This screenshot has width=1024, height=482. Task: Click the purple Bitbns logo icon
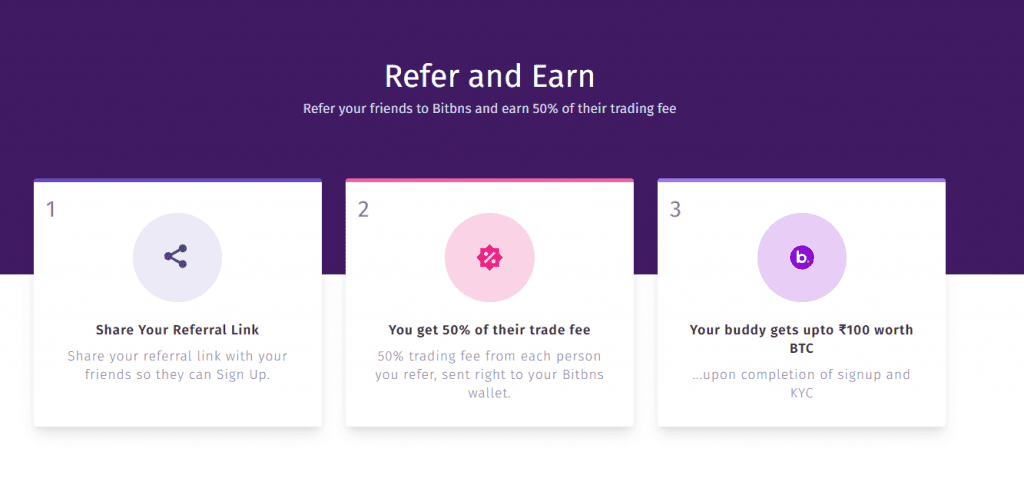(x=801, y=257)
